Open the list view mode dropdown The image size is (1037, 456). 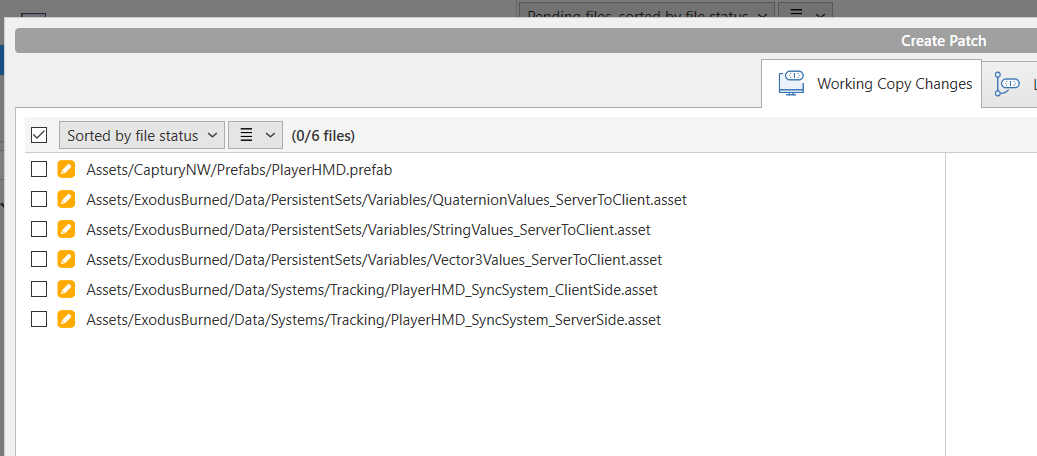tap(255, 135)
